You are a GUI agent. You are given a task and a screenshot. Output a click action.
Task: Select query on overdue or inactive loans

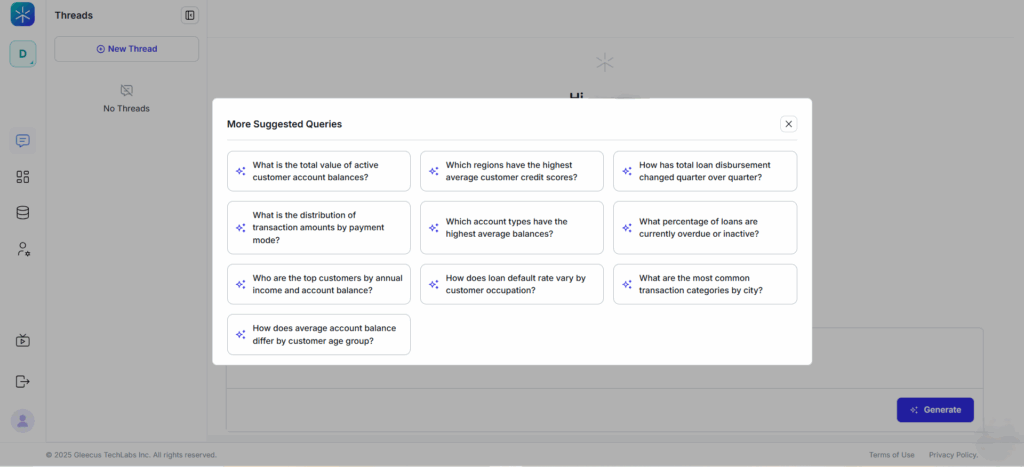(x=705, y=228)
